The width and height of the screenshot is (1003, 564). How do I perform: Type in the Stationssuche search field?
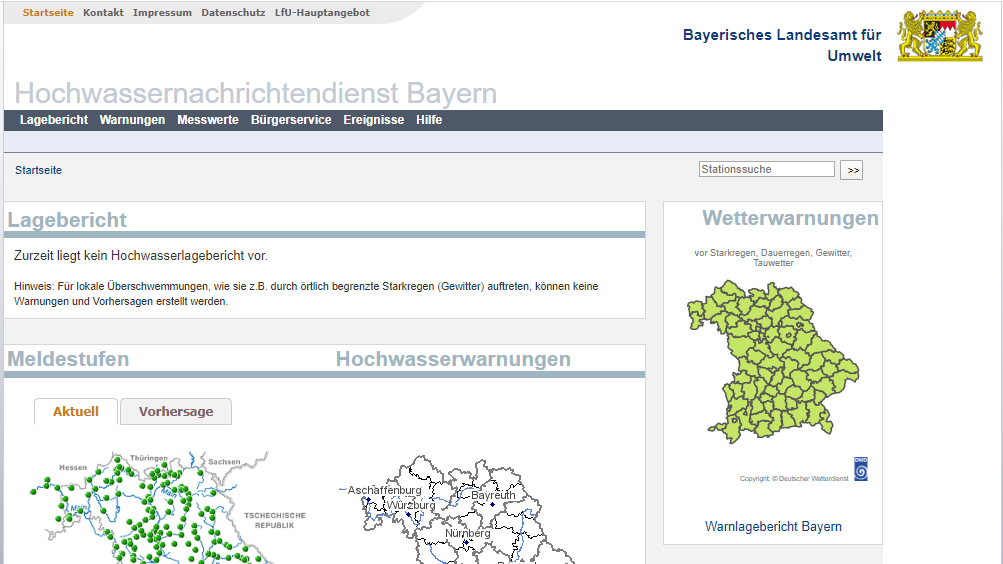tap(766, 170)
